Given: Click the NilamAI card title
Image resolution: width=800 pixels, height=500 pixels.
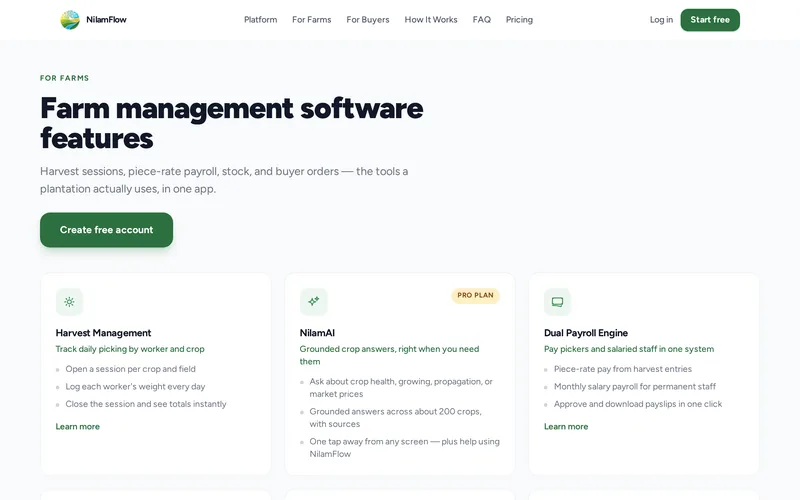Looking at the screenshot, I should click(317, 333).
